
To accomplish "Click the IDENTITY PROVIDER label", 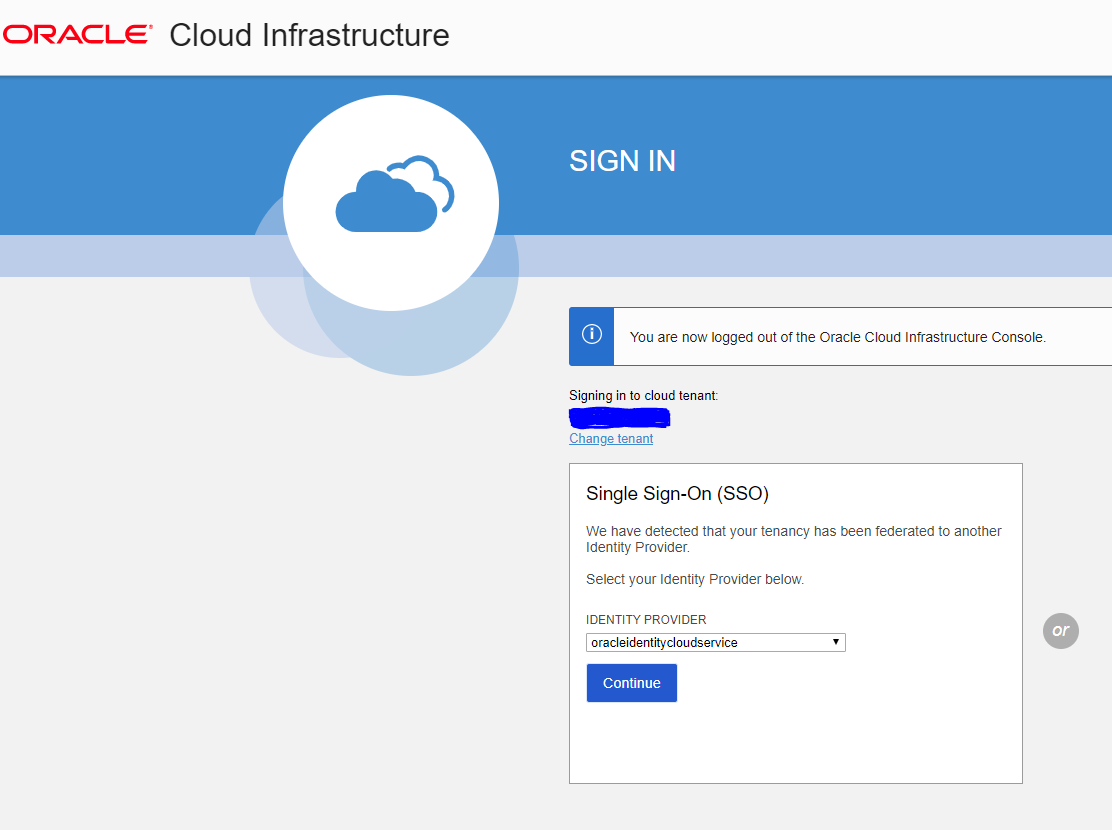I will pos(646,619).
